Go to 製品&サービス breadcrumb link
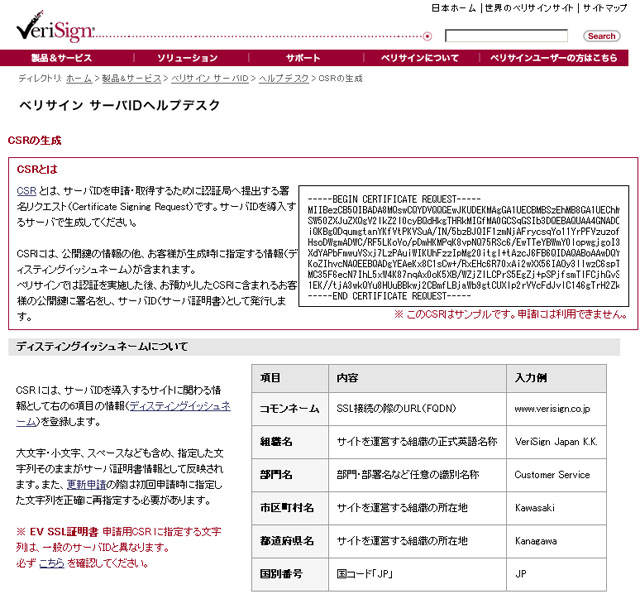Screen dimensions: 640x594 131,78
